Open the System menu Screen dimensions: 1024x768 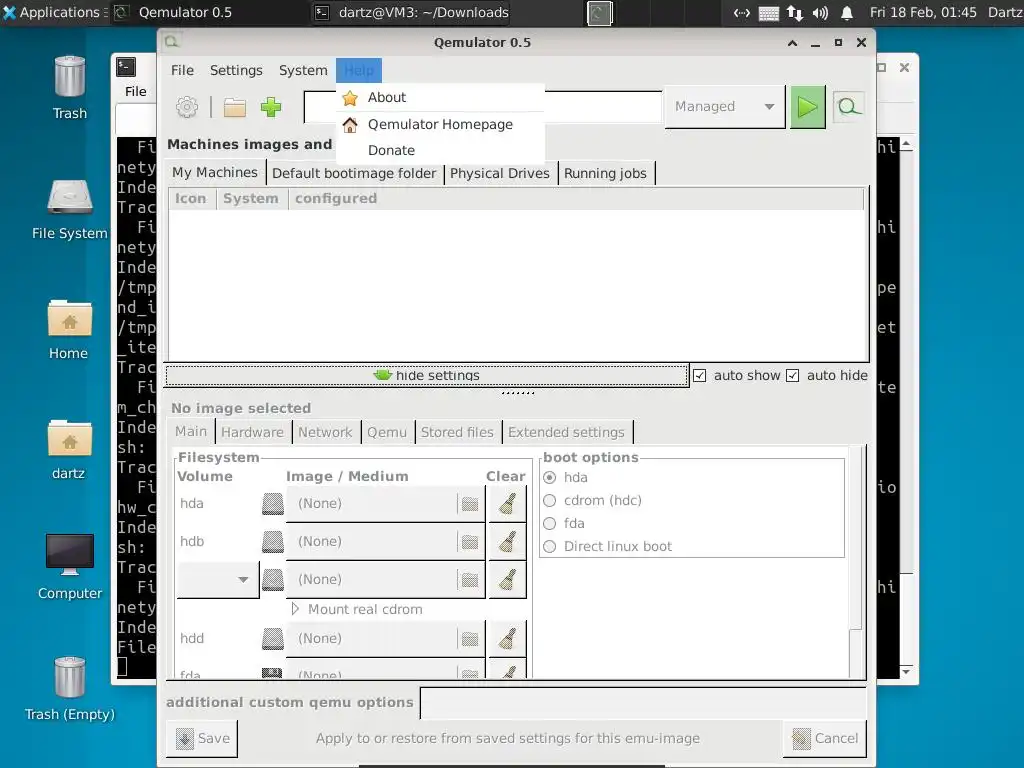[303, 70]
